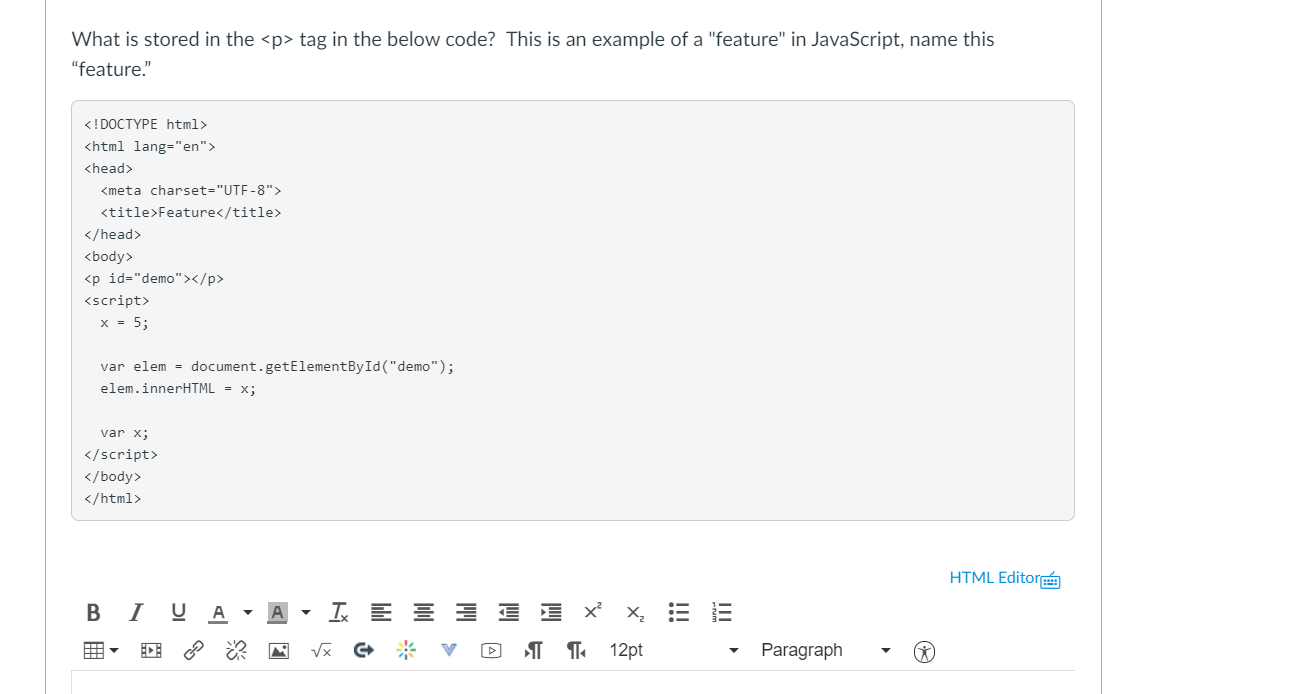Toggle italic formatting
The height and width of the screenshot is (694, 1312).
[x=135, y=612]
